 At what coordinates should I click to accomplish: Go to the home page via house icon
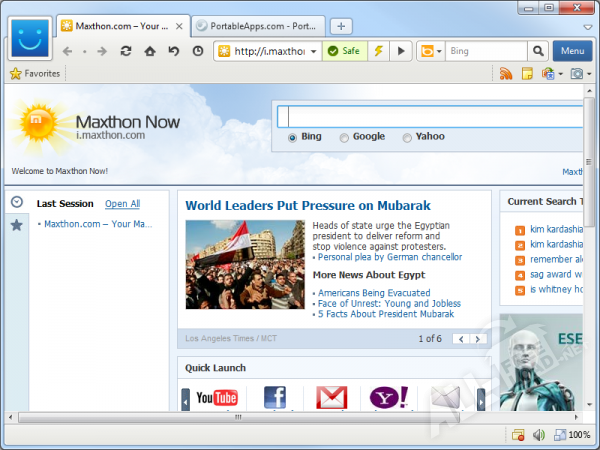pos(150,51)
